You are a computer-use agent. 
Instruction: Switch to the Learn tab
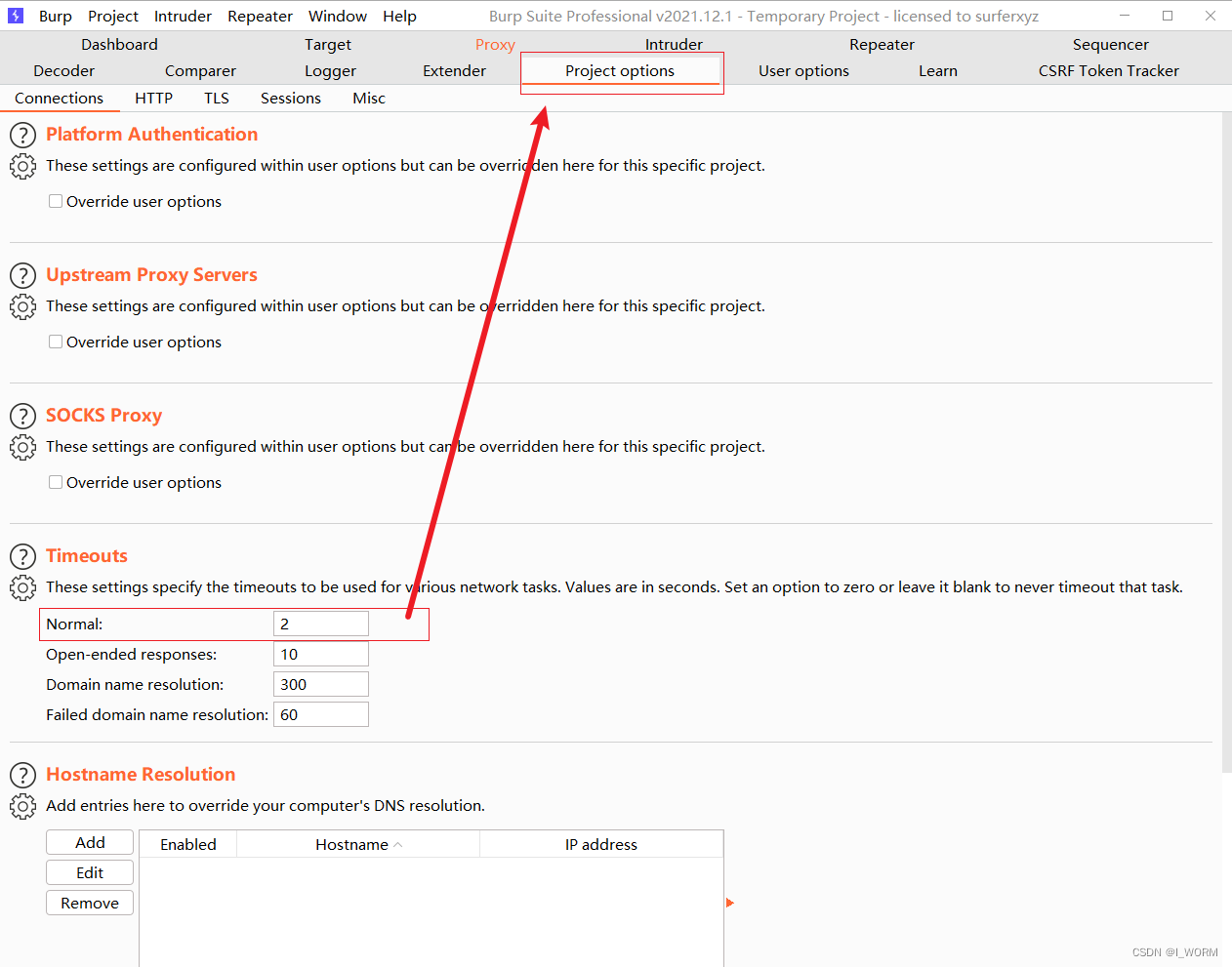[x=937, y=70]
